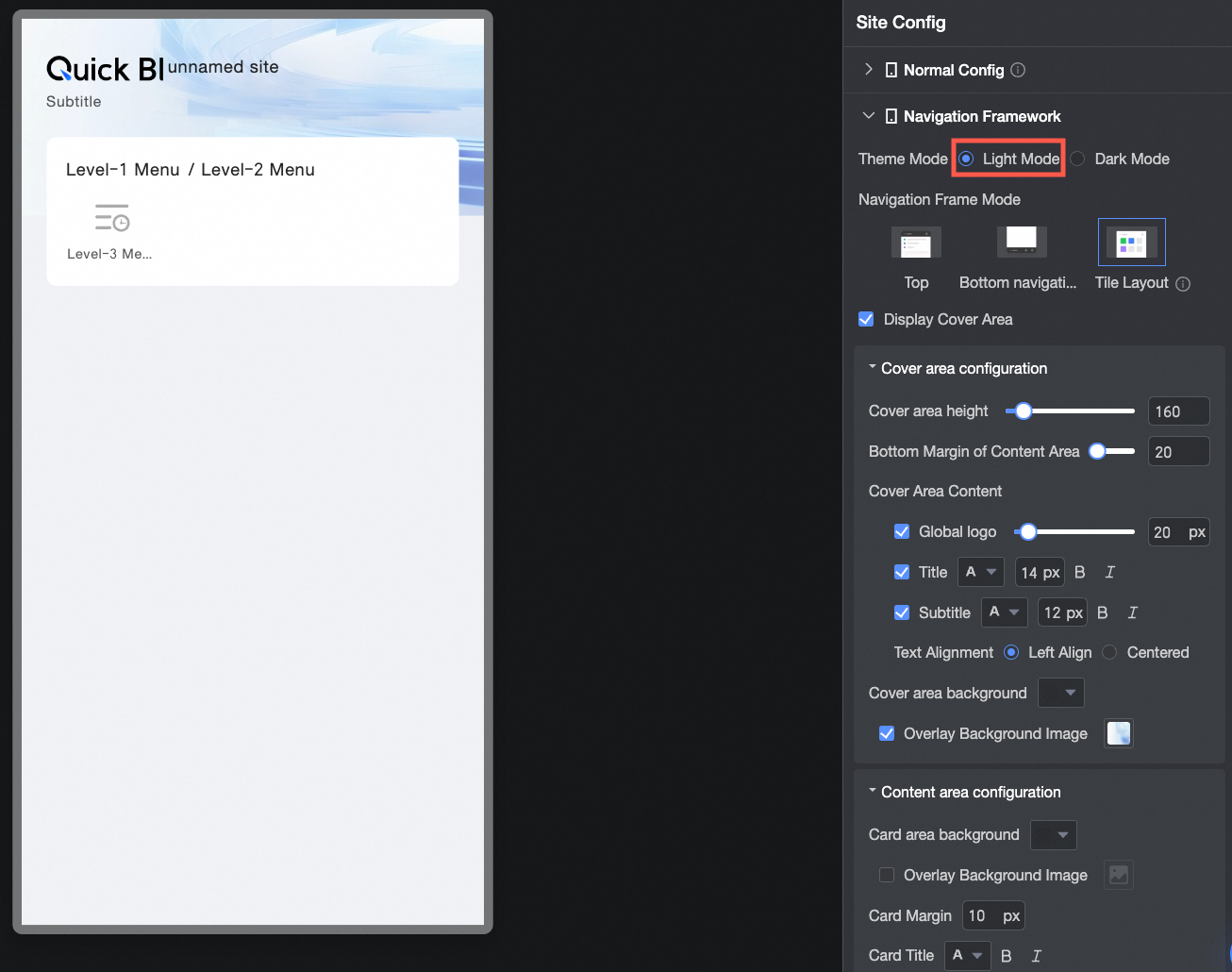Show the Normal Config info icon
This screenshot has width=1232, height=972.
1018,70
